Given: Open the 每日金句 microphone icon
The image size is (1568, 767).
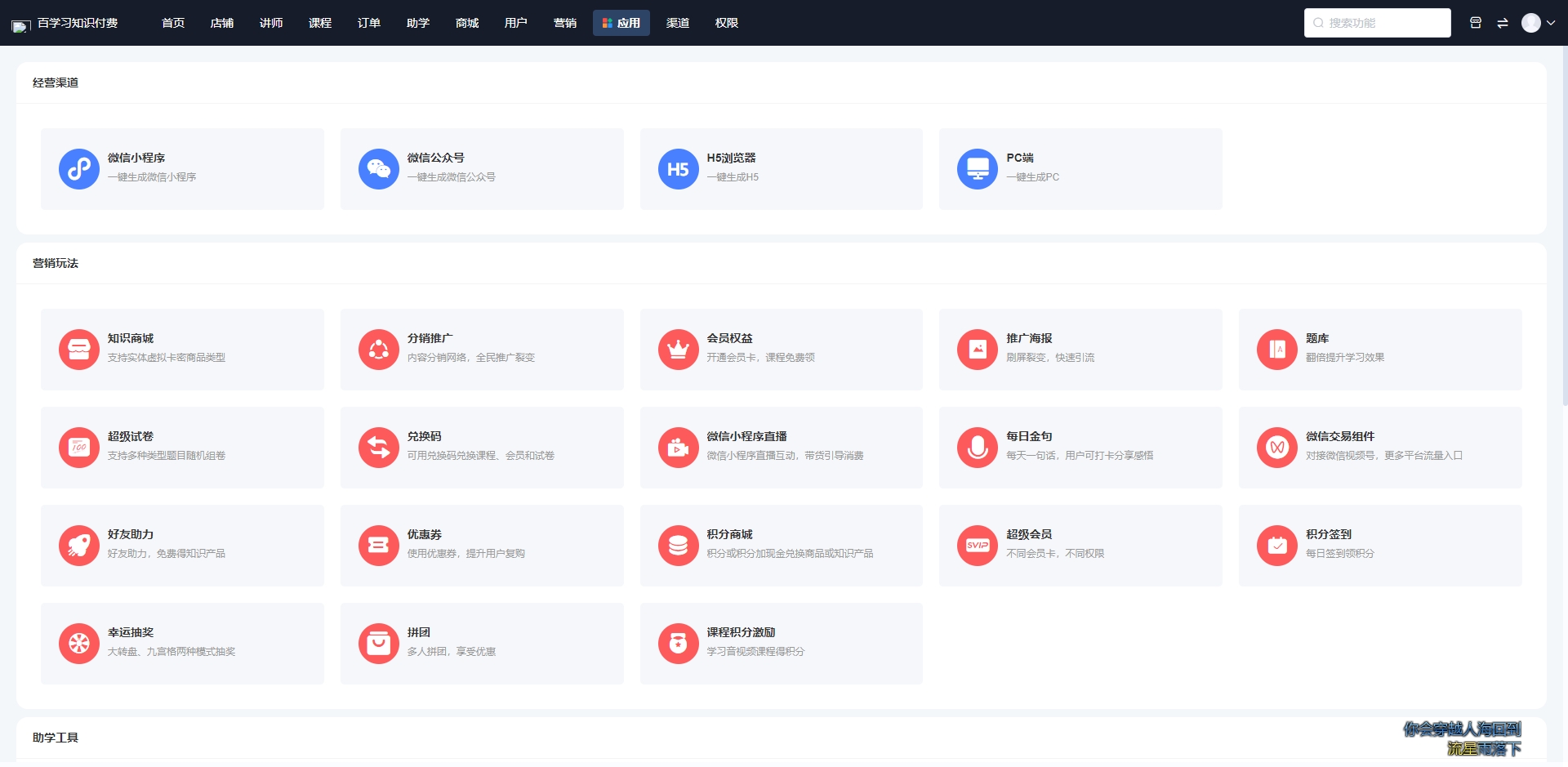Looking at the screenshot, I should click(978, 448).
